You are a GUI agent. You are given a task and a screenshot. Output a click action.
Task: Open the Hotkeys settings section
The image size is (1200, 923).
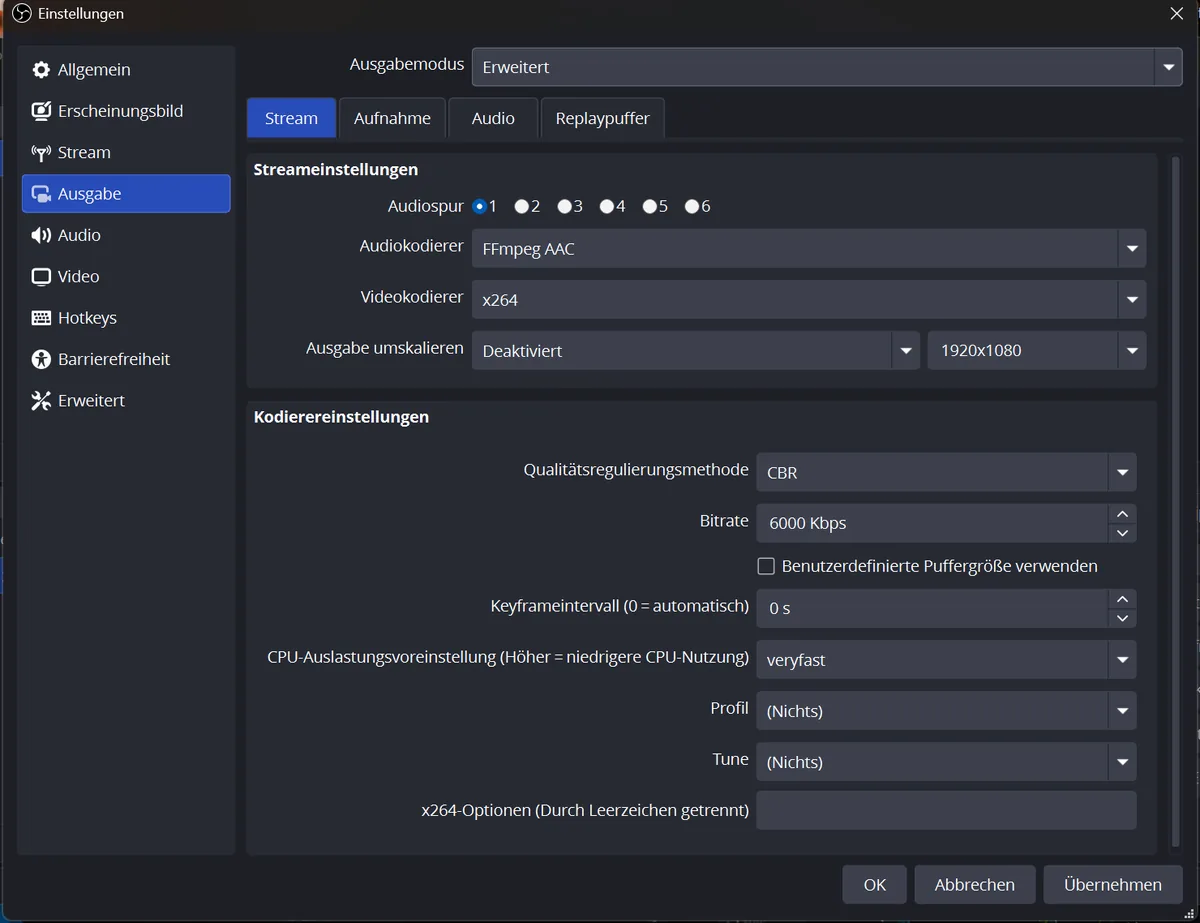126,318
